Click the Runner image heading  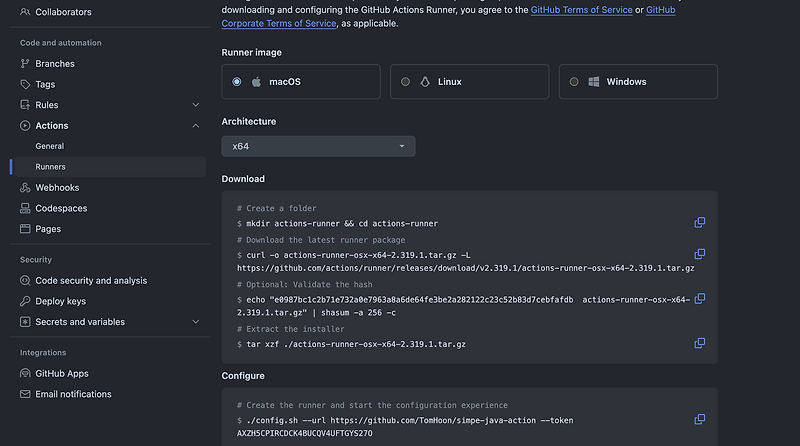(x=252, y=53)
